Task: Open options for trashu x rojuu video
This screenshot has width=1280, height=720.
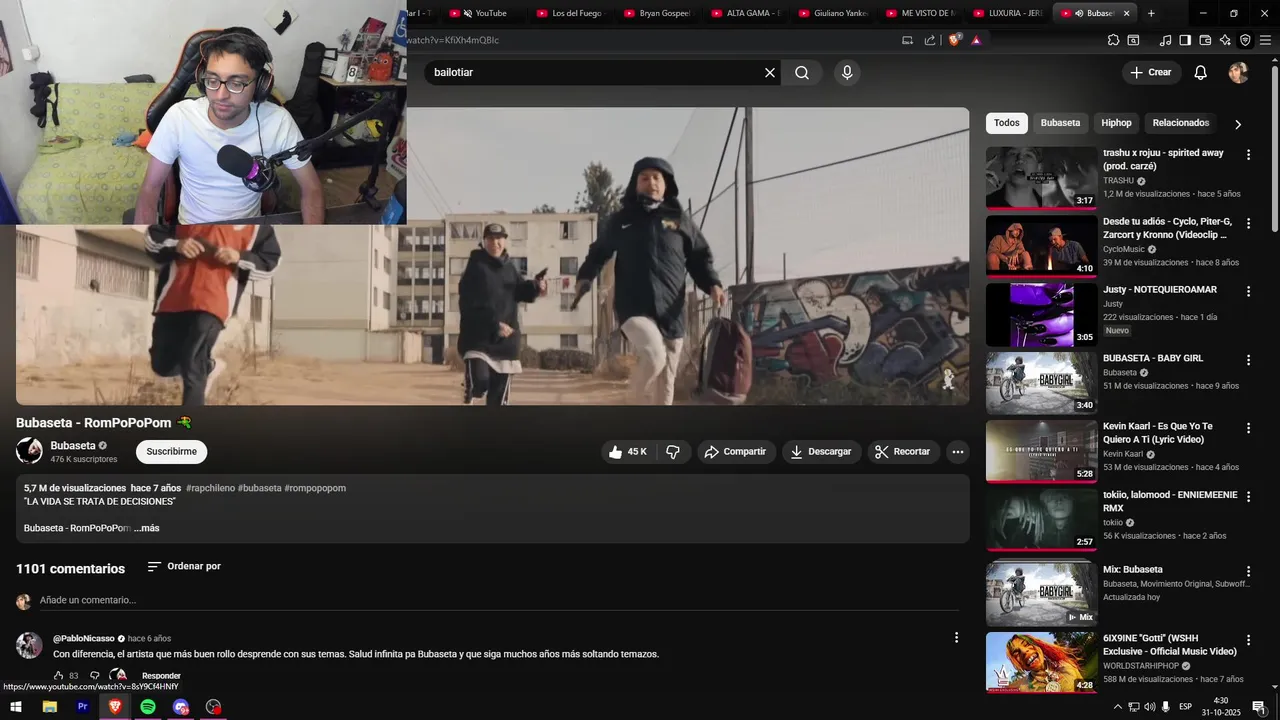Action: (1248, 155)
